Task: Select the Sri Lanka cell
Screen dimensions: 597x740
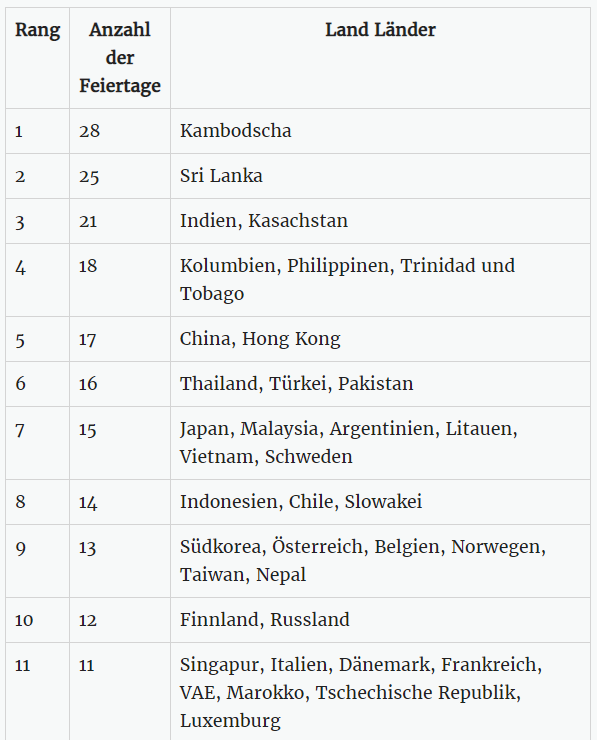Action: (380, 176)
